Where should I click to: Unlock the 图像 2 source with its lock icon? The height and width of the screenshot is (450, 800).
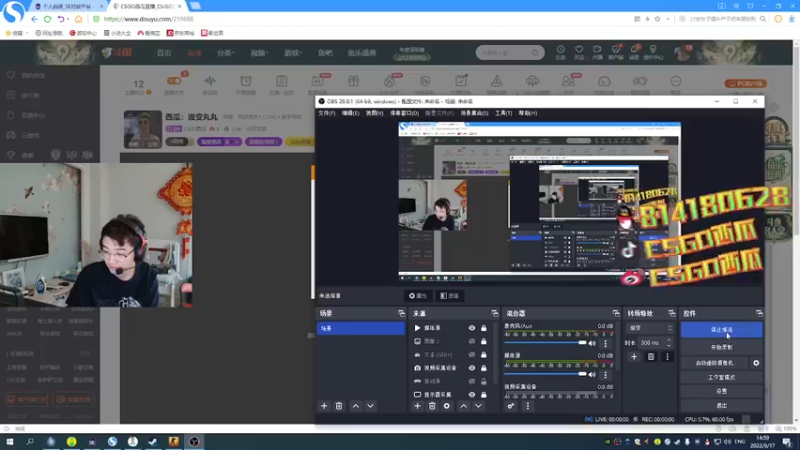click(484, 341)
